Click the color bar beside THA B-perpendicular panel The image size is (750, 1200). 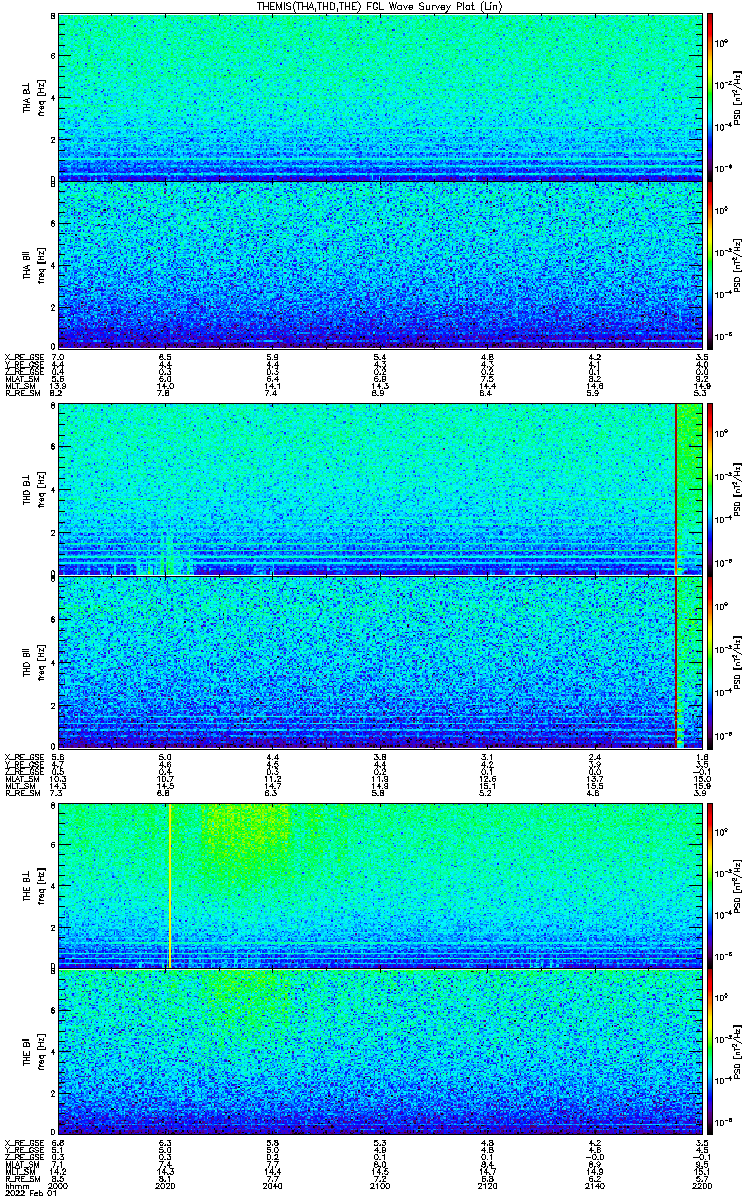click(711, 97)
